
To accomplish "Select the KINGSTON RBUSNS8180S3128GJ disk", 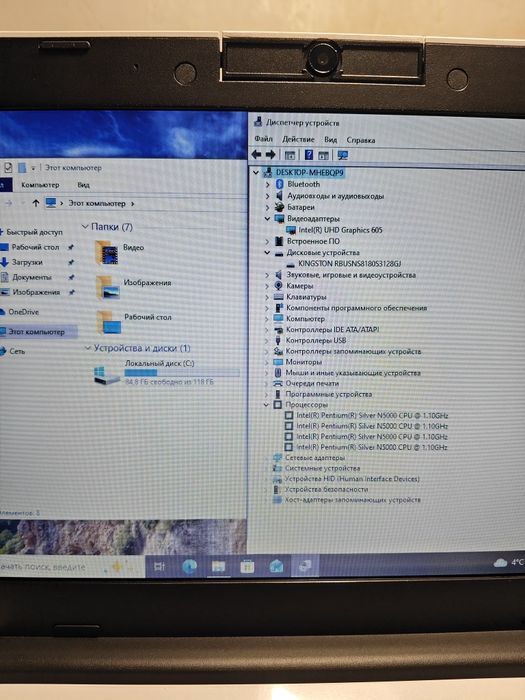I will [x=350, y=263].
